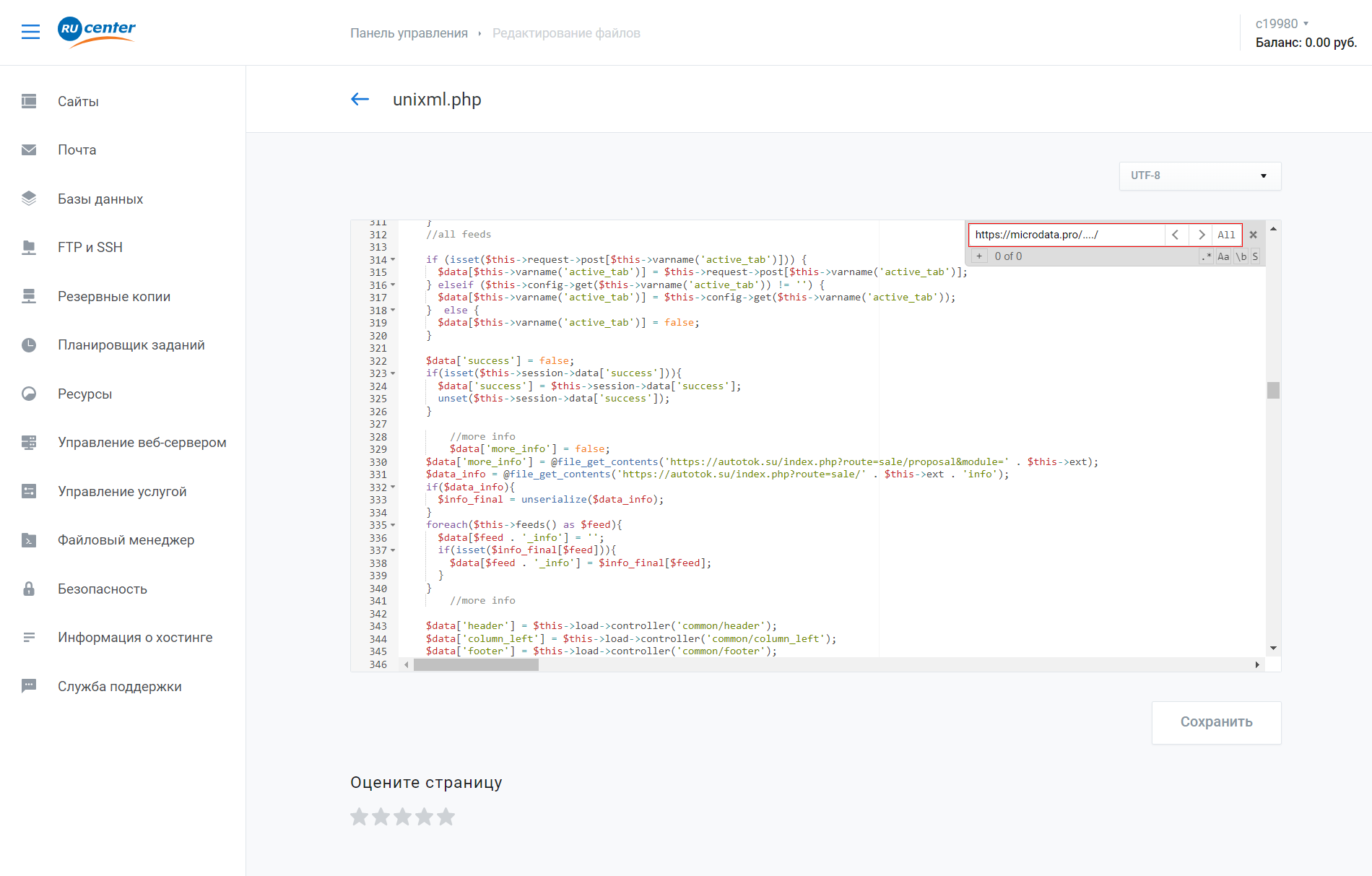The width and height of the screenshot is (1372, 876).
Task: Click the Базы данных layers icon
Action: click(29, 199)
